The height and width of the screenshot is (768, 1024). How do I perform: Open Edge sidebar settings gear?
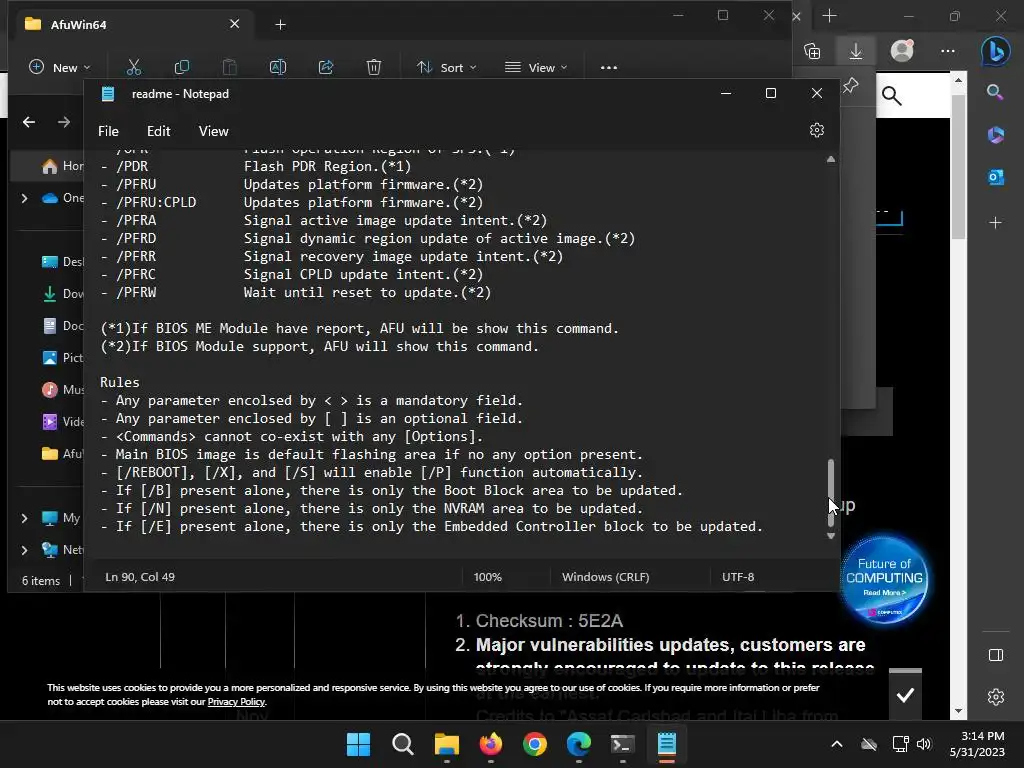pos(996,697)
